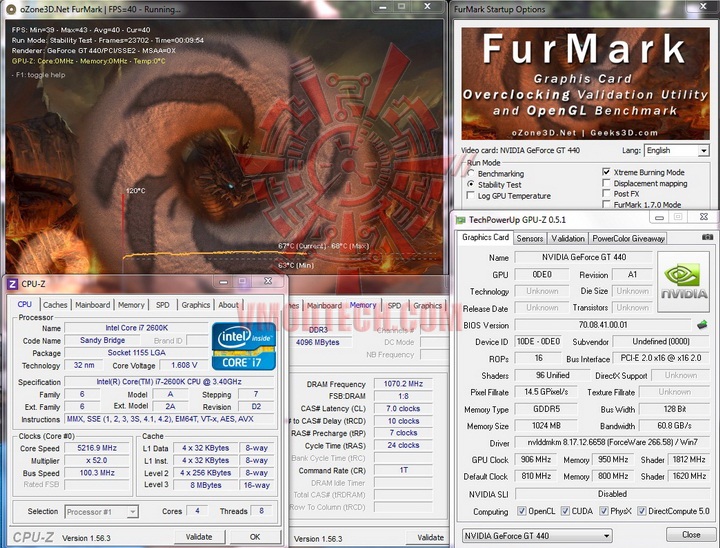Click the BIOS Version field 70.08.41.00.01

pos(602,325)
